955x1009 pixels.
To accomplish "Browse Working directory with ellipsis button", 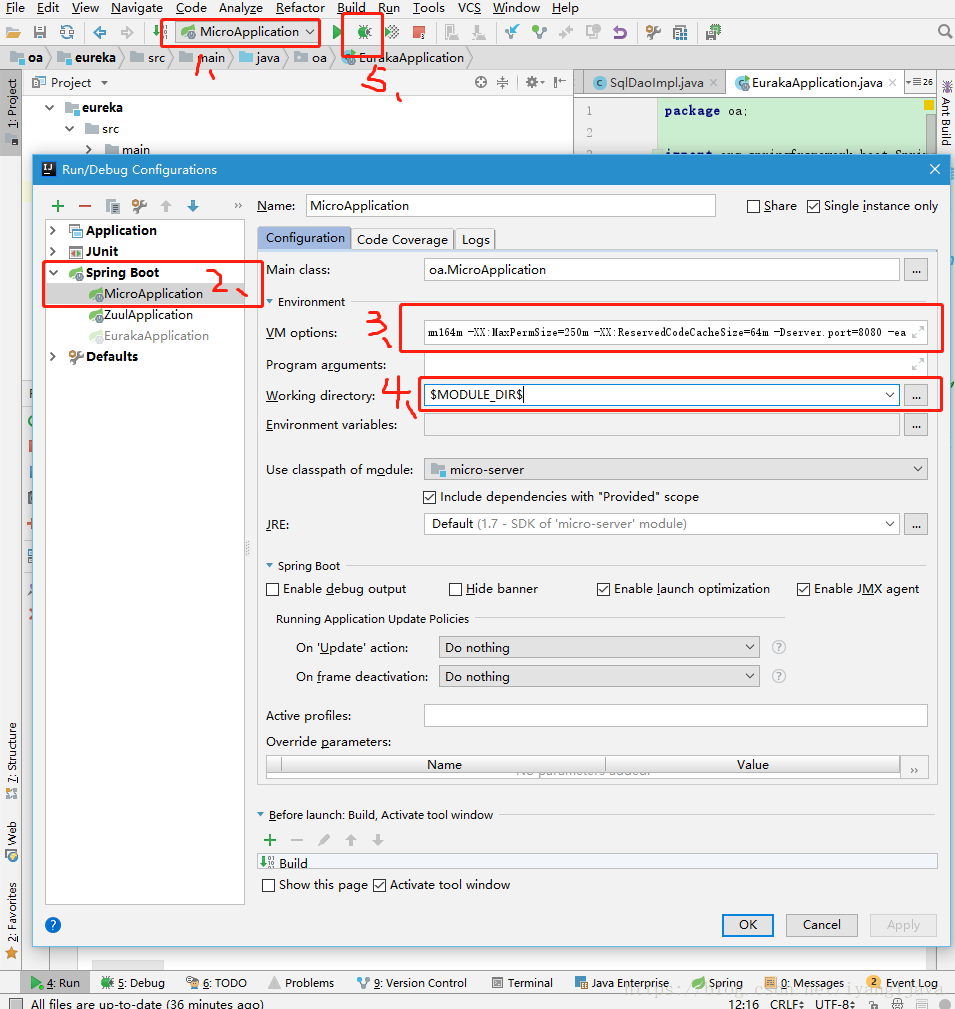I will pyautogui.click(x=916, y=396).
